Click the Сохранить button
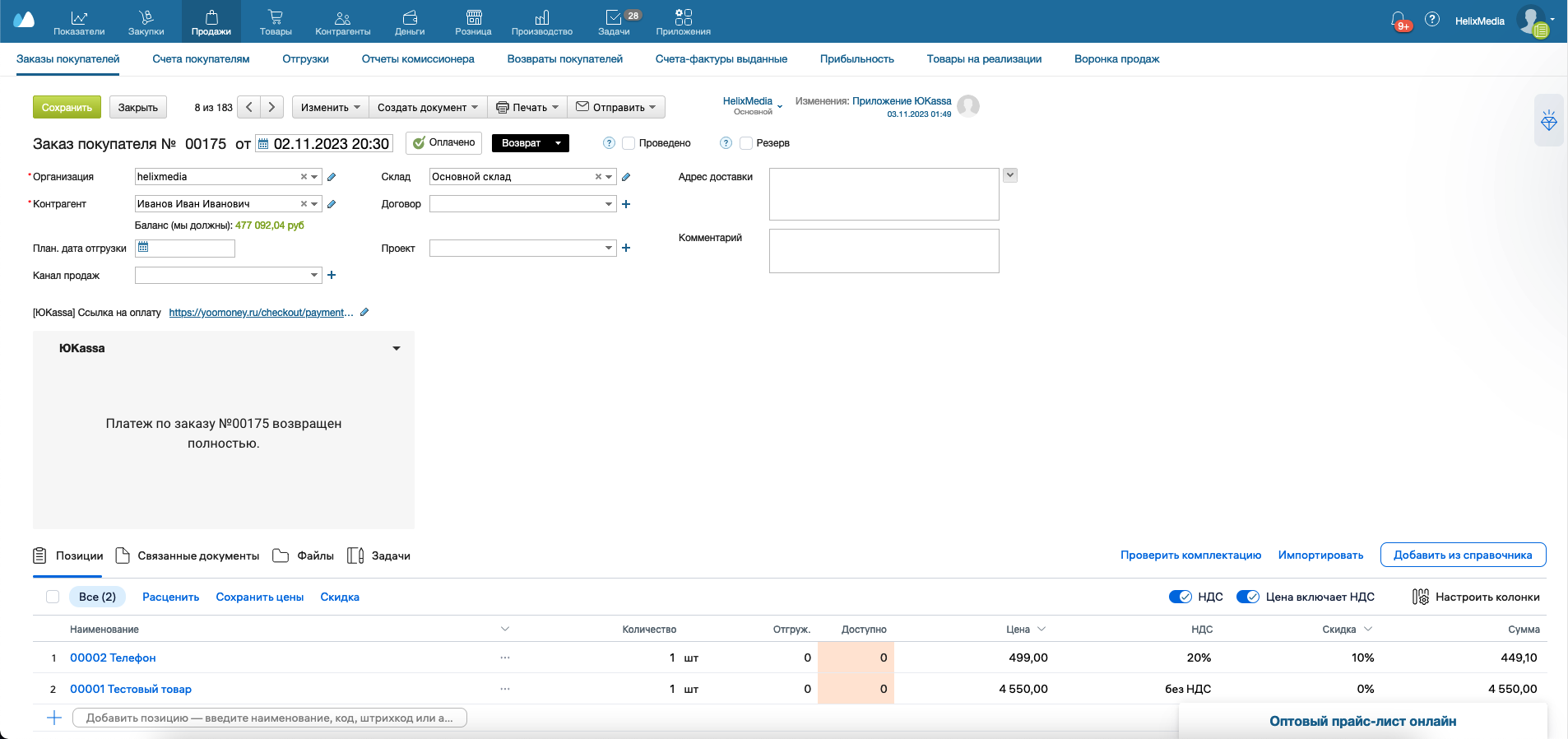1568x739 pixels. (67, 107)
